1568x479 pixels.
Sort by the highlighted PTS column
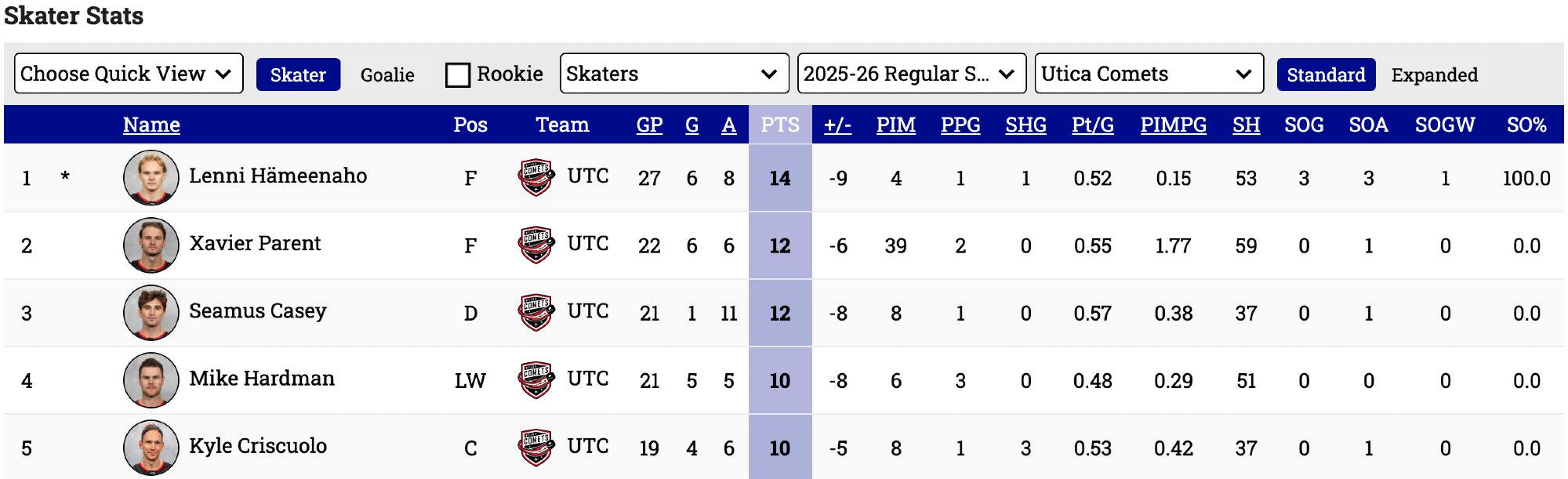tap(780, 125)
